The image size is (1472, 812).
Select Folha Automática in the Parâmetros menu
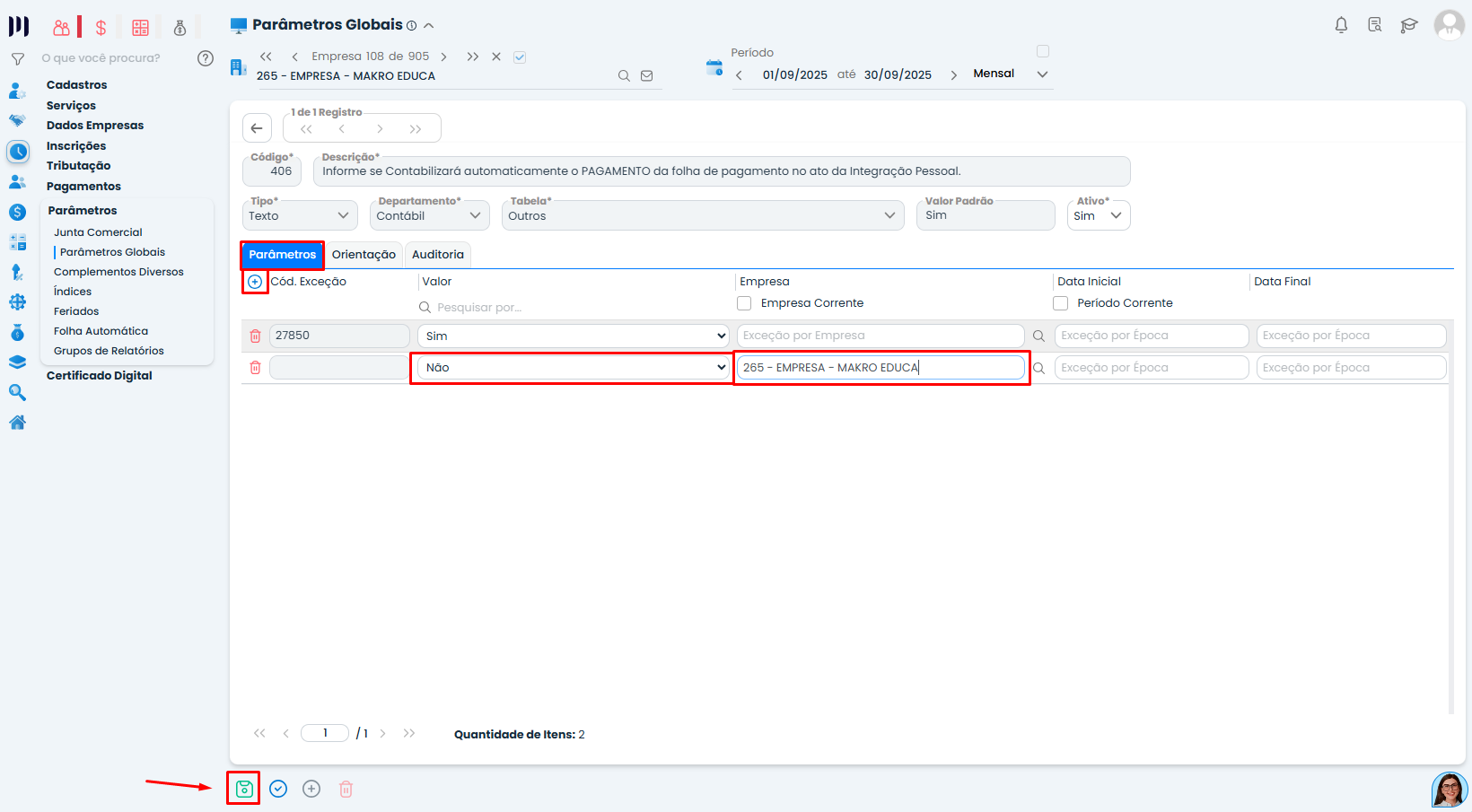tap(101, 330)
